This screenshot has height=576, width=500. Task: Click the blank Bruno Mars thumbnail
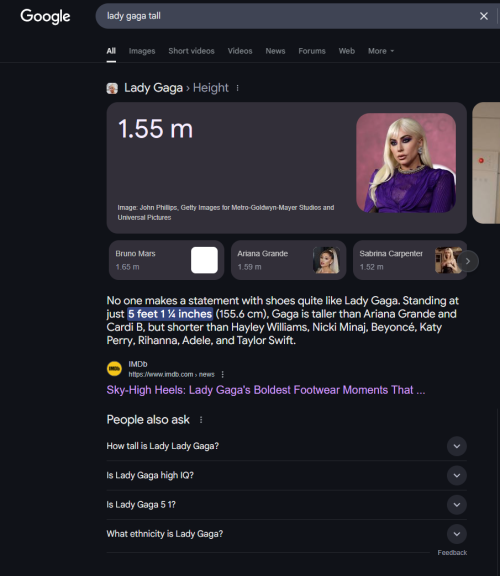point(204,260)
